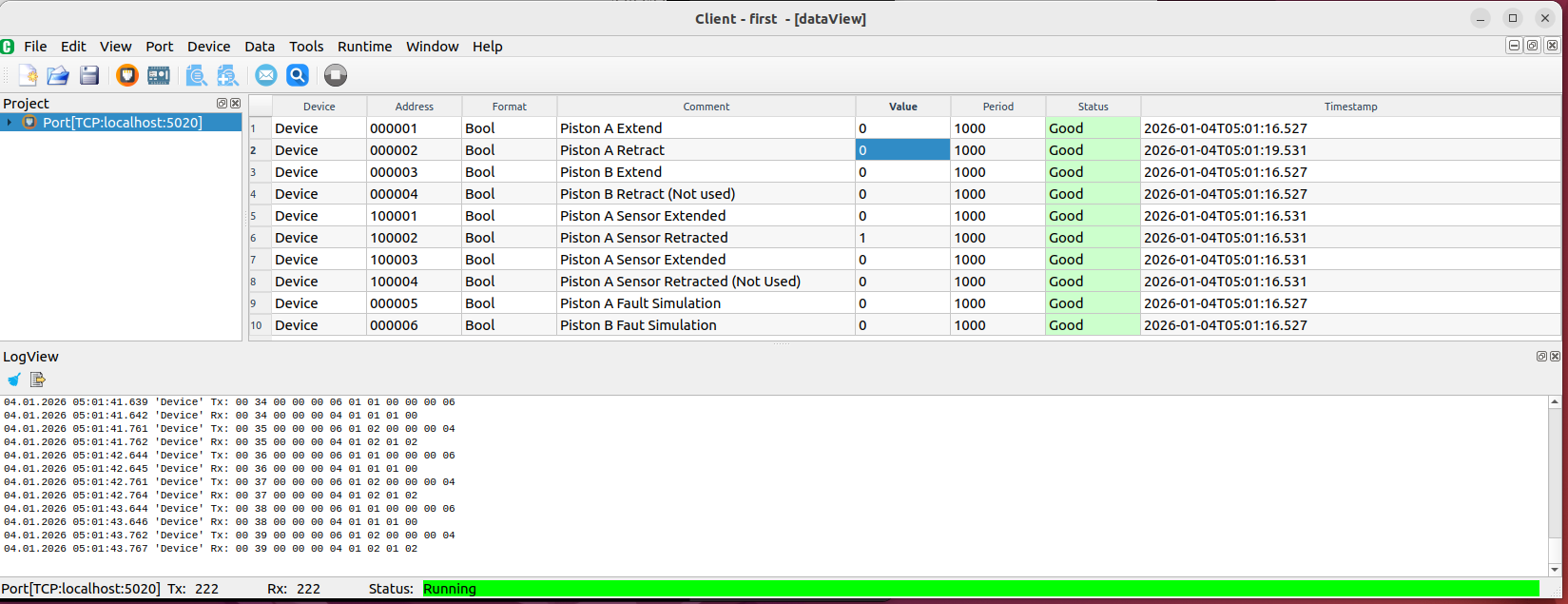
Task: Click the New Device circuit board icon
Action: click(x=159, y=75)
